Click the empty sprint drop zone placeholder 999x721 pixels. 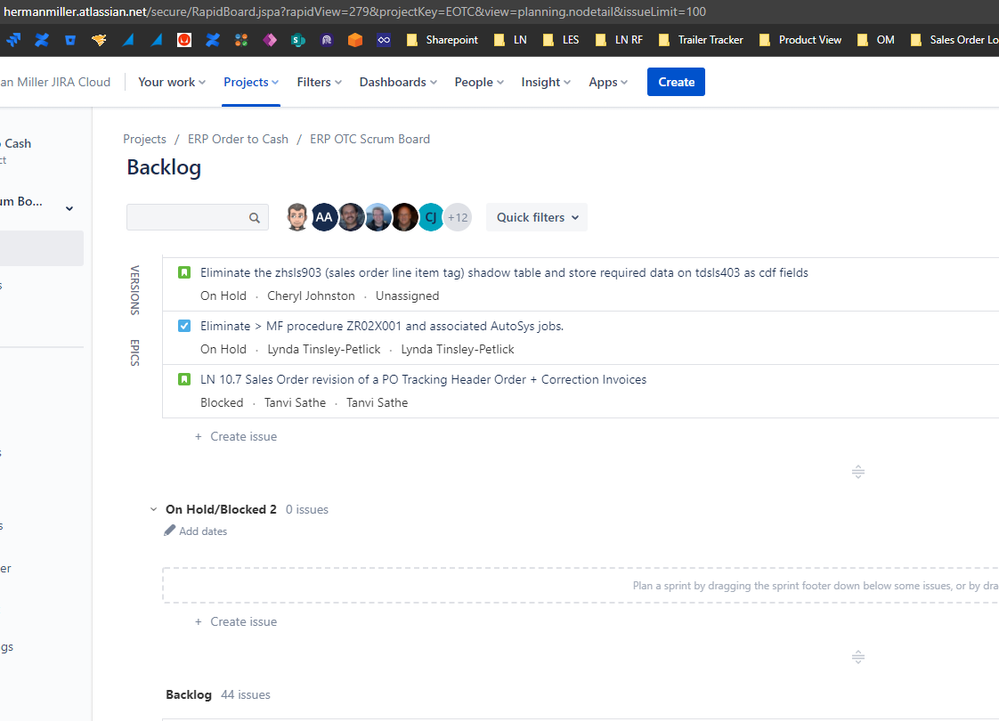(580, 585)
